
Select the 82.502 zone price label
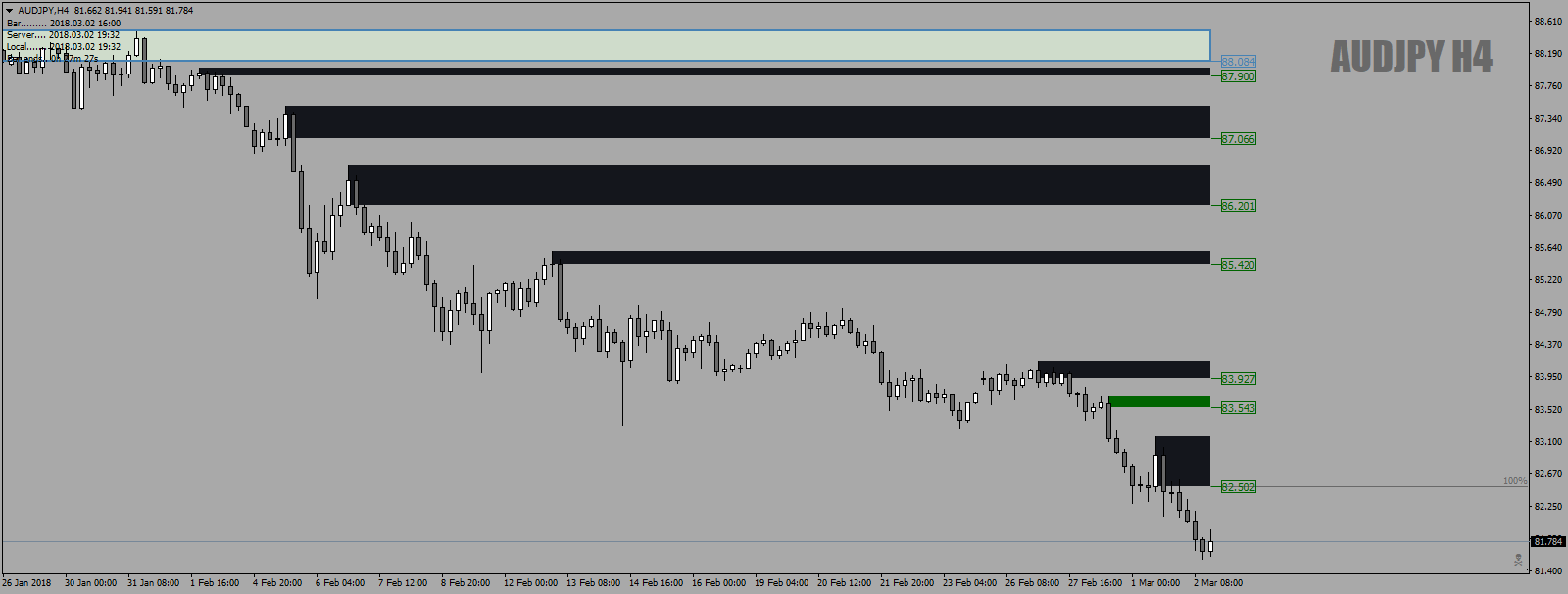point(1238,487)
